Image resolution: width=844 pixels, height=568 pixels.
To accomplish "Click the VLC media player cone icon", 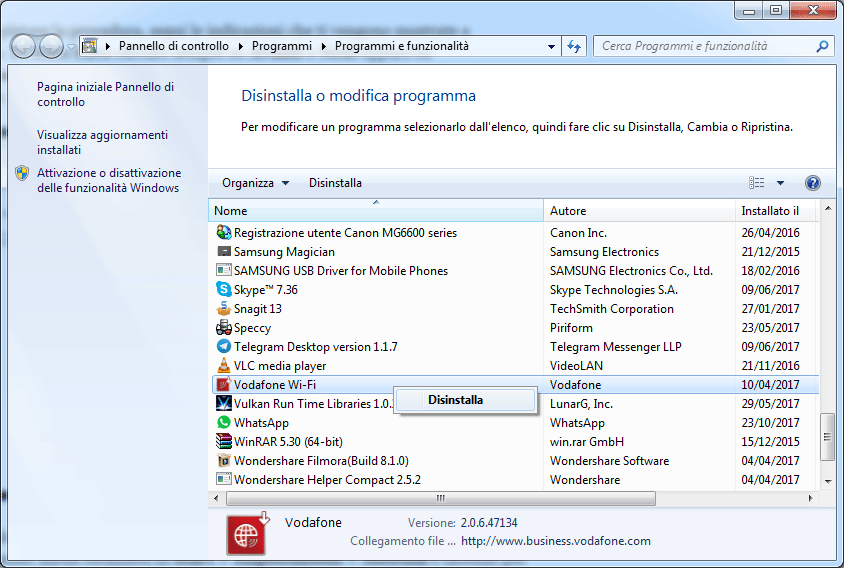I will pyautogui.click(x=223, y=366).
